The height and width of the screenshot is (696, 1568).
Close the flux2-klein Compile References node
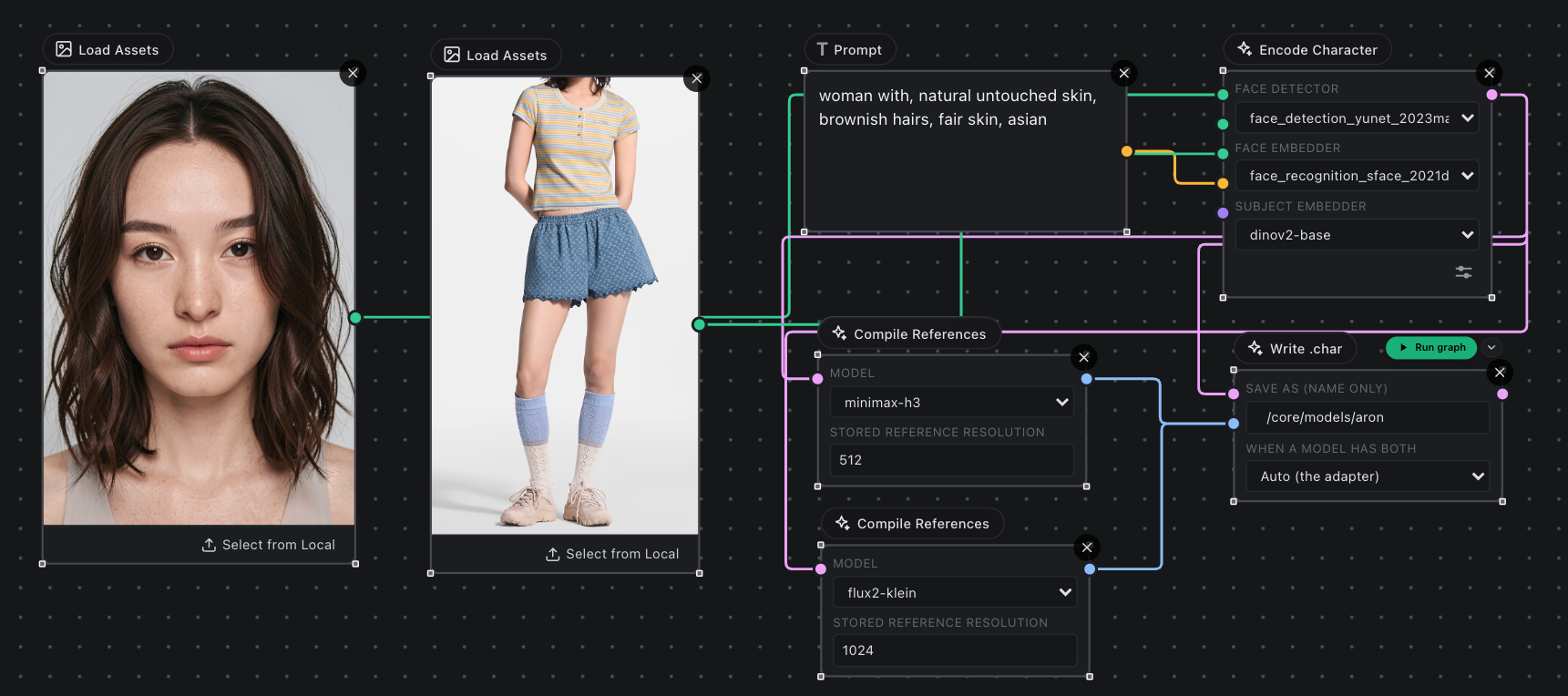(1087, 548)
